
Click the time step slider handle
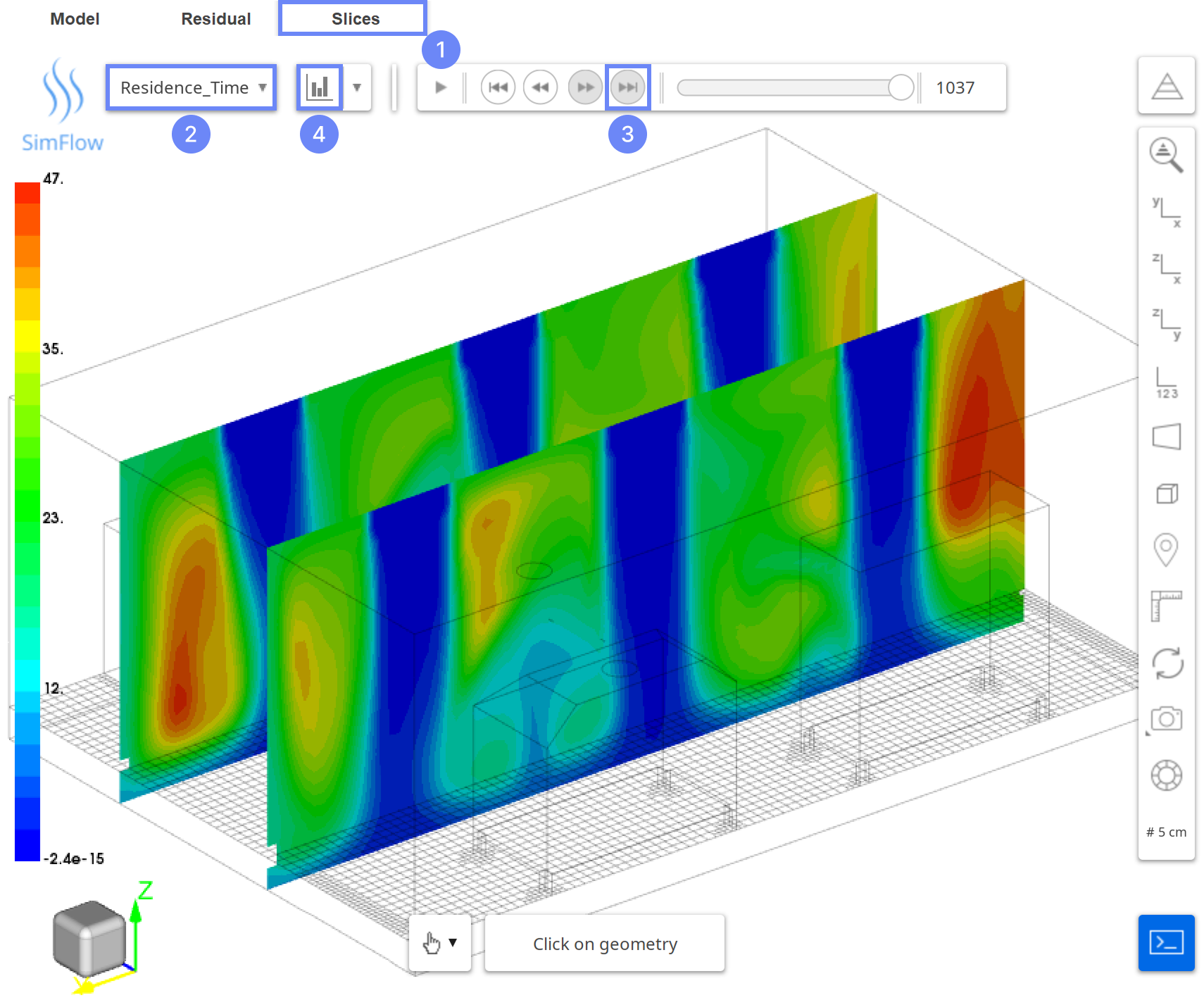coord(901,87)
